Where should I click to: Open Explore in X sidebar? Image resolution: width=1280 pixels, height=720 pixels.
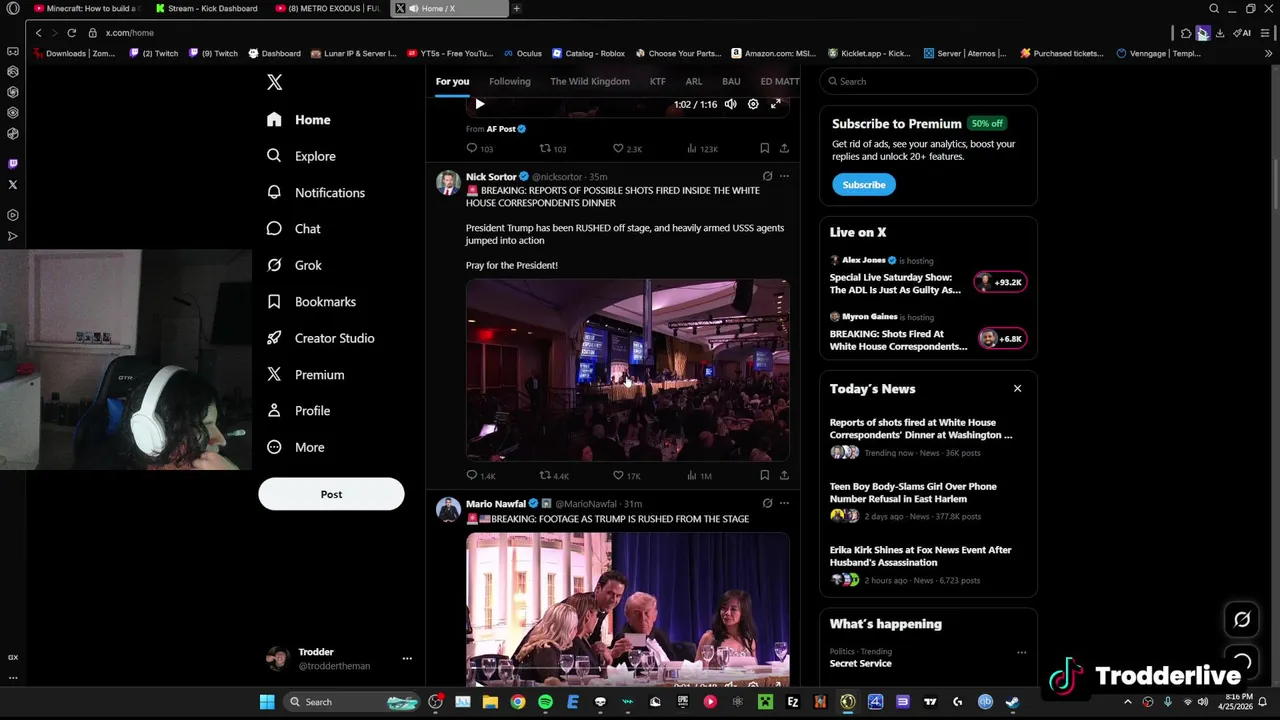pos(301,156)
